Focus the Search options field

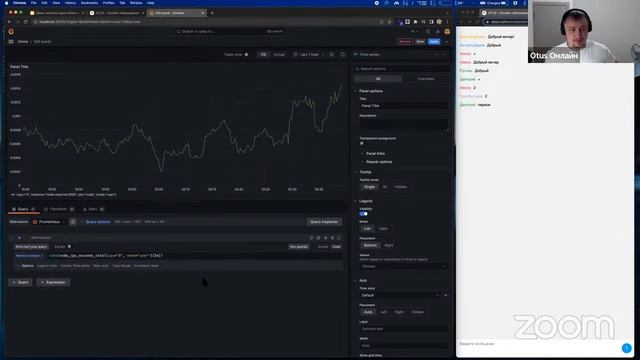[x=402, y=69]
